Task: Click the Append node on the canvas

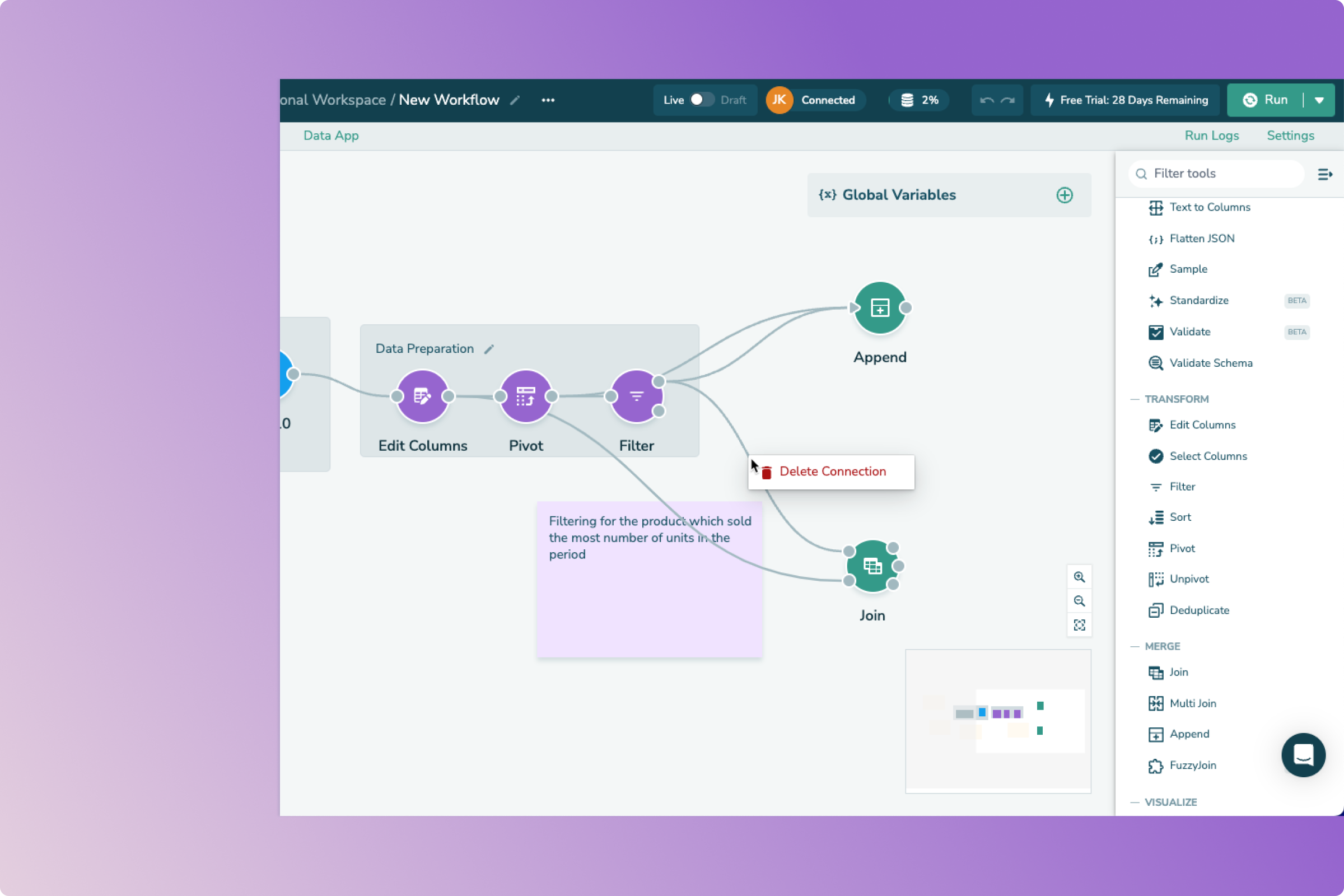Action: (x=879, y=308)
